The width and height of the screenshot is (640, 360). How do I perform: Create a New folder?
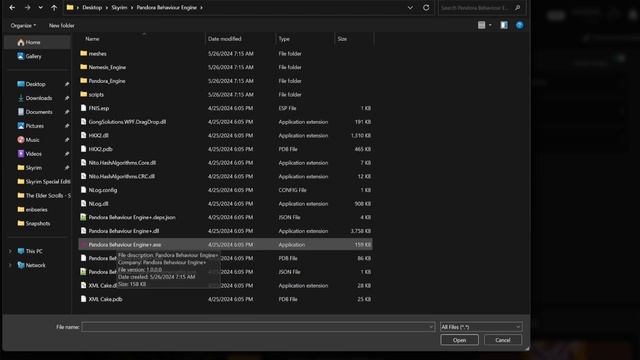coord(62,25)
